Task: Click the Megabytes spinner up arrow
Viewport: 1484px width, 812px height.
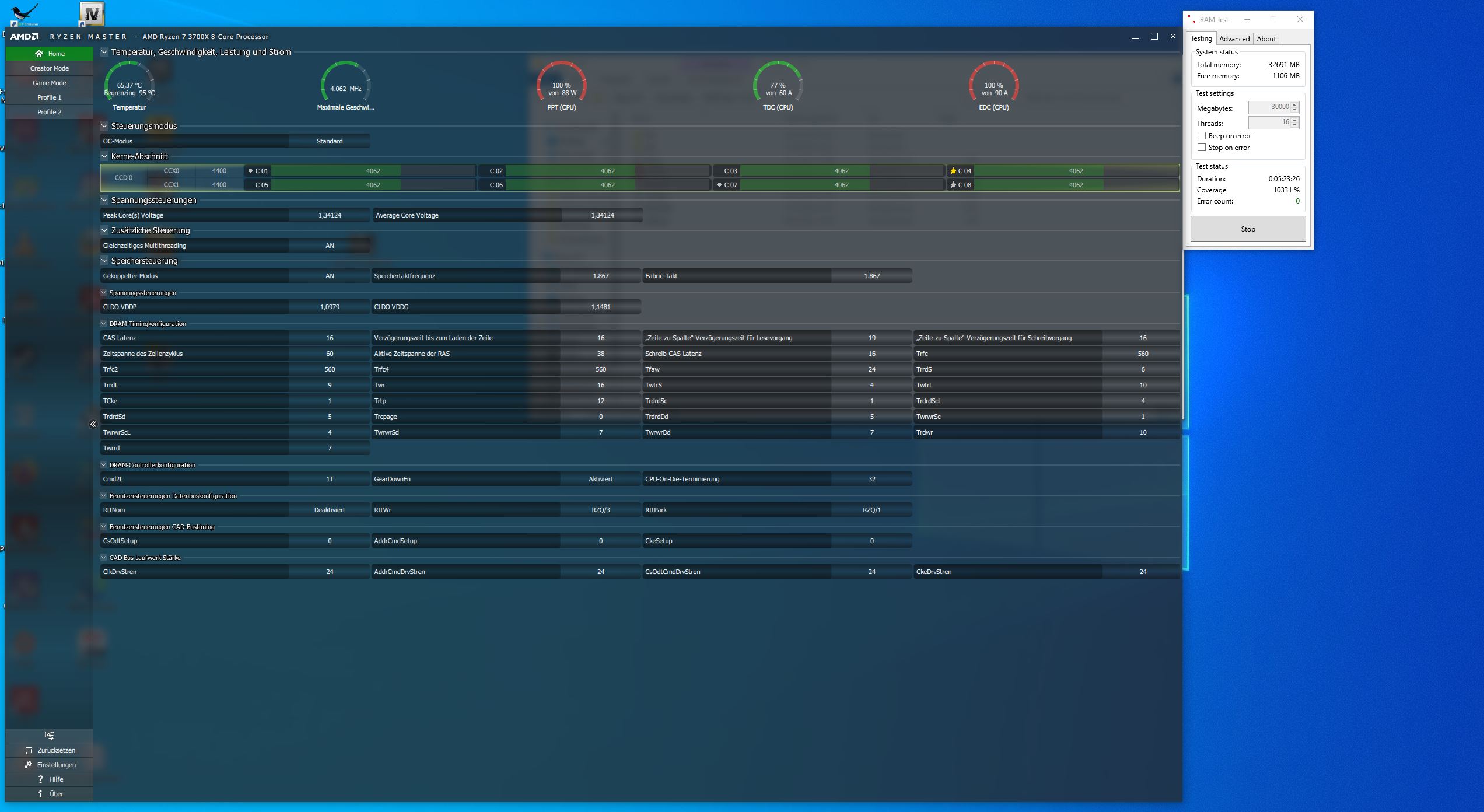Action: click(1294, 104)
